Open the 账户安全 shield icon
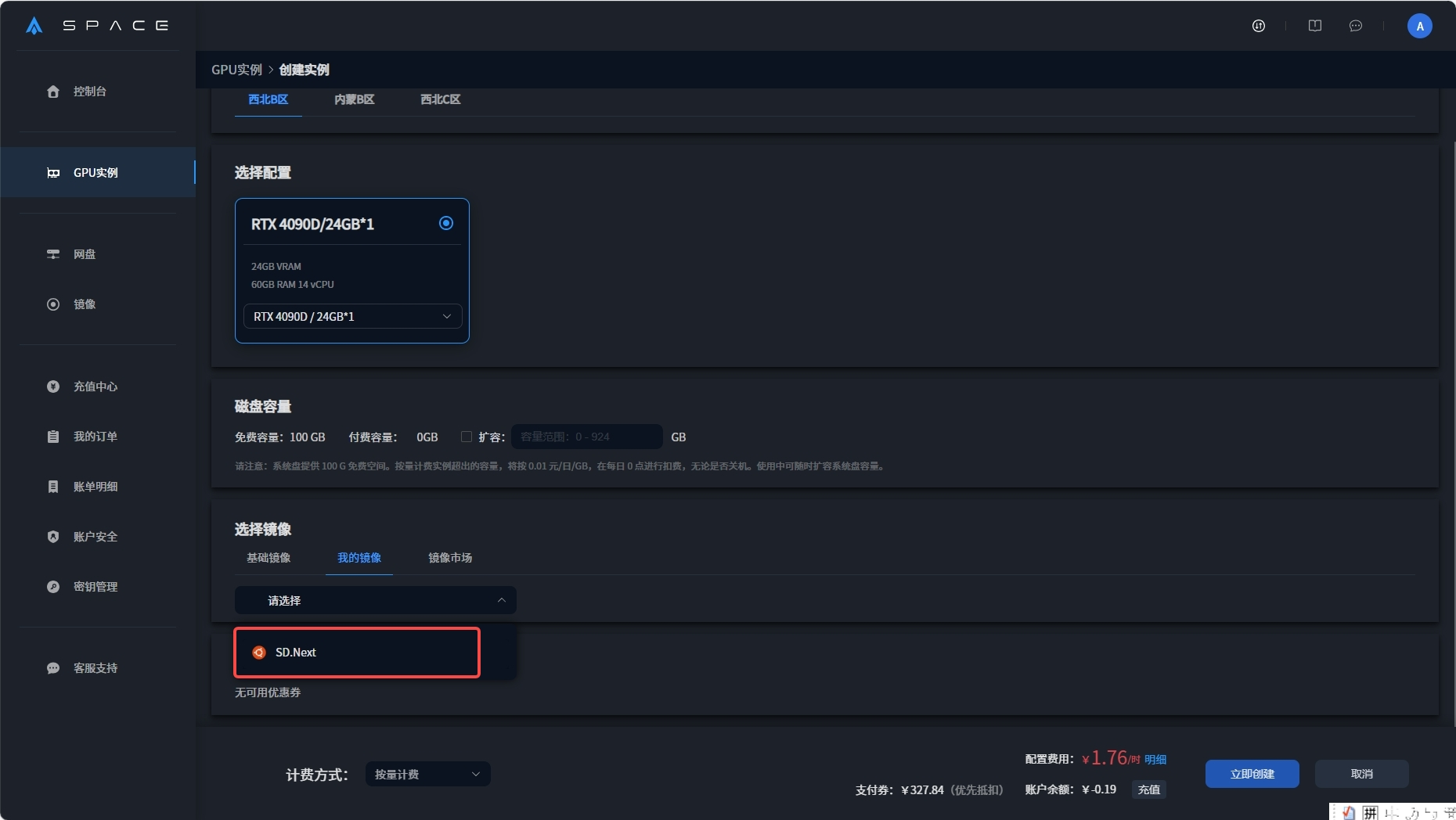This screenshot has height=820, width=1456. (53, 537)
